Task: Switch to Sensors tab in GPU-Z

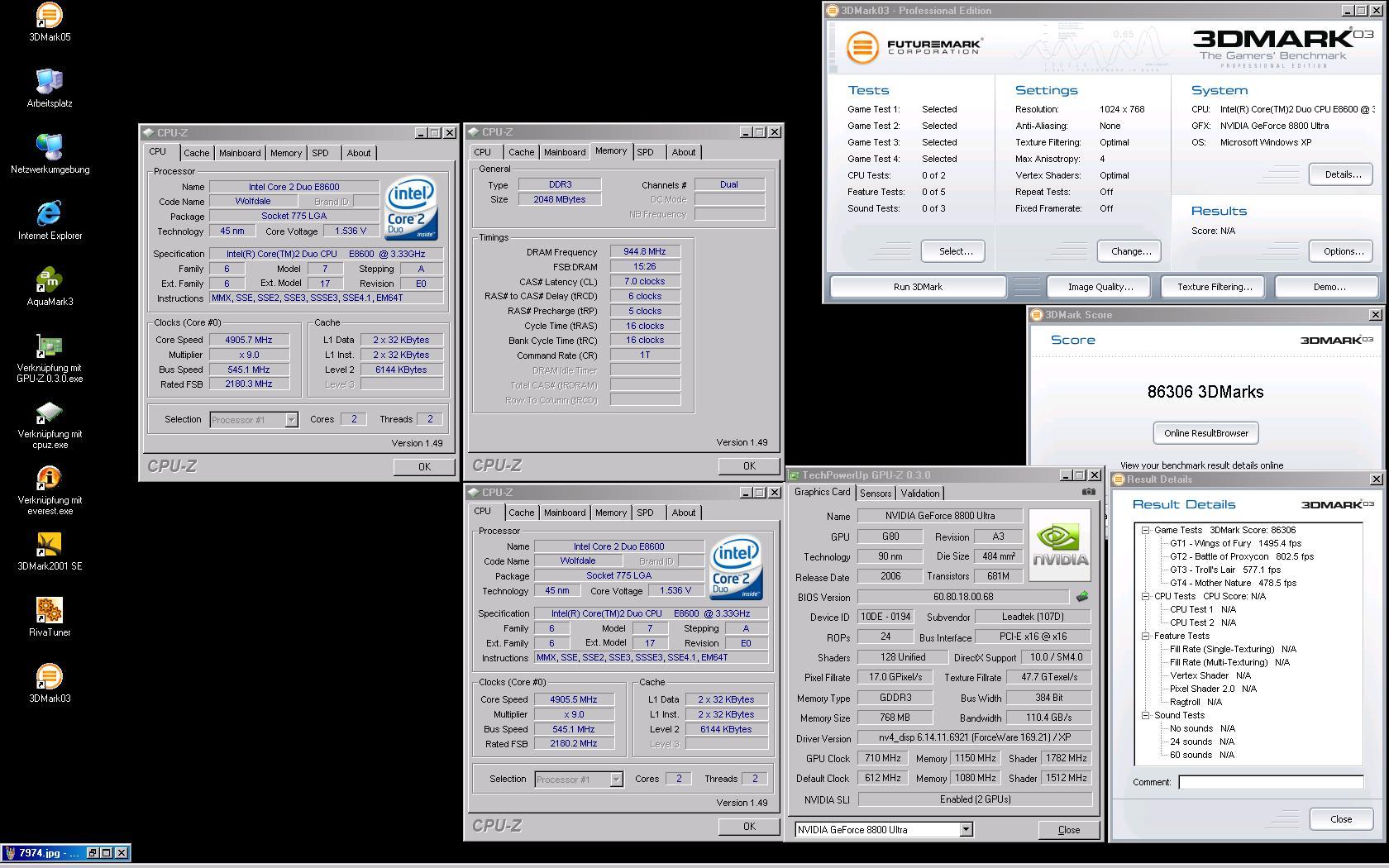Action: click(x=876, y=494)
